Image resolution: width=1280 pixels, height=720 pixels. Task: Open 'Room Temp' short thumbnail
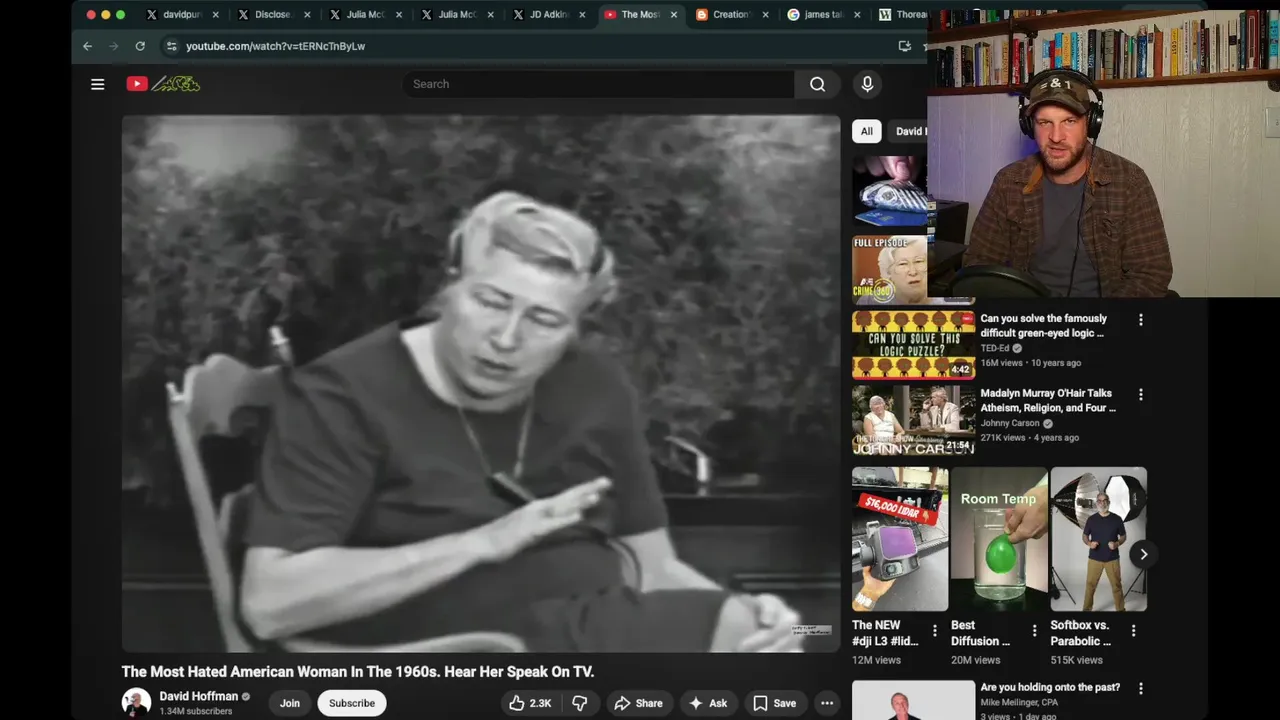999,539
